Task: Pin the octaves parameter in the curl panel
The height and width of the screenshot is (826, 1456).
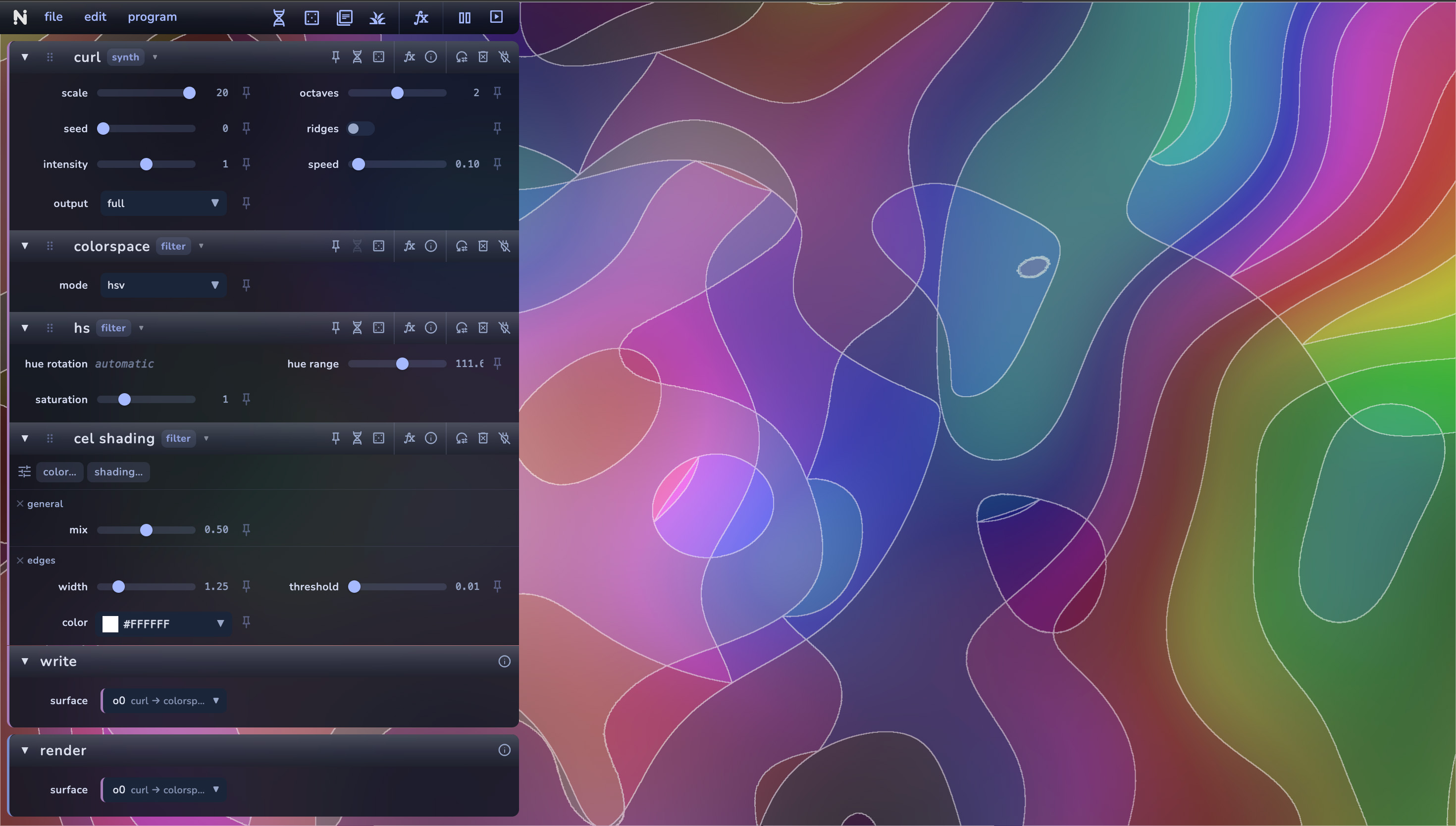Action: [497, 93]
